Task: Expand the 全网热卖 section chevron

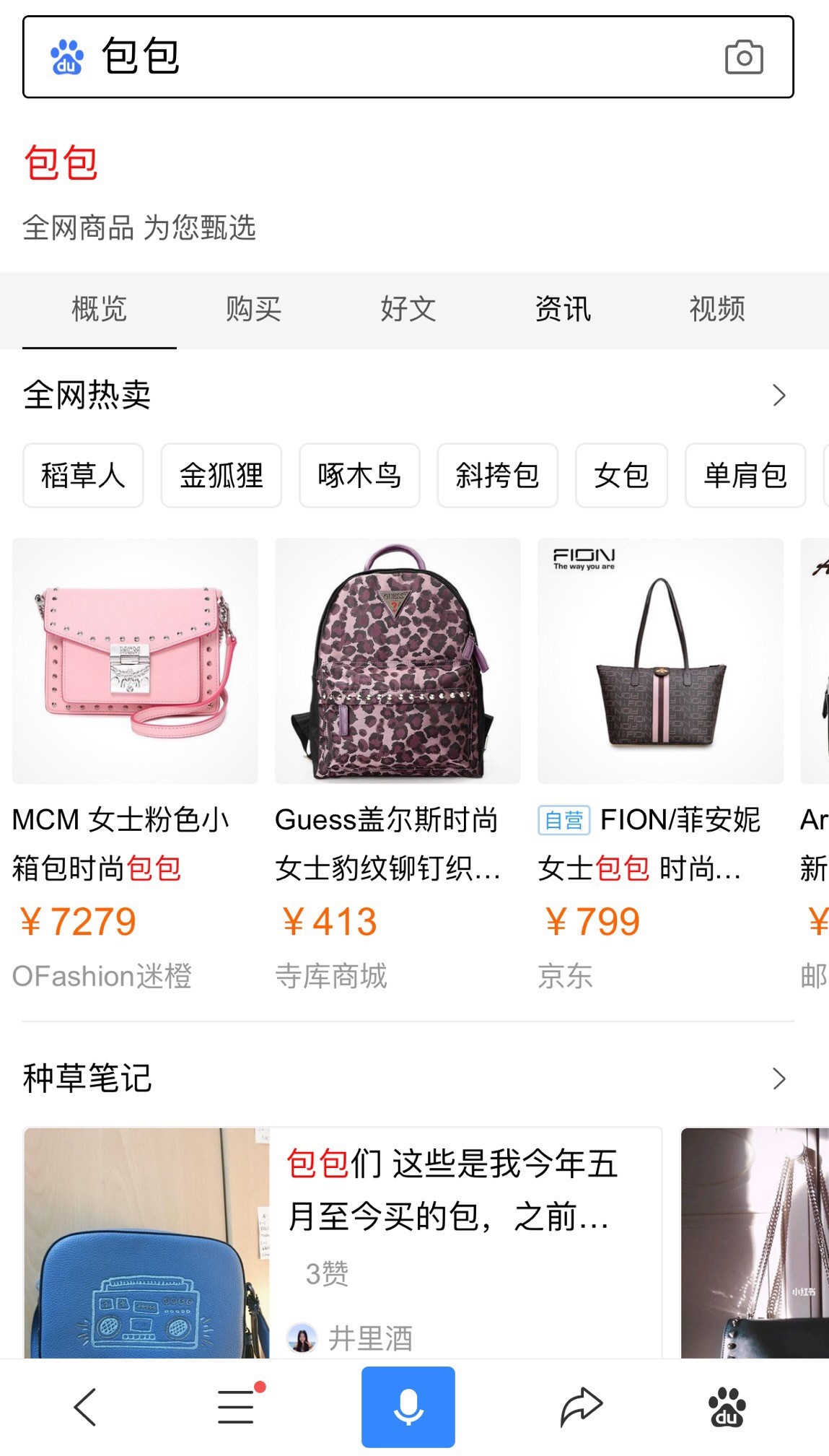Action: [779, 395]
